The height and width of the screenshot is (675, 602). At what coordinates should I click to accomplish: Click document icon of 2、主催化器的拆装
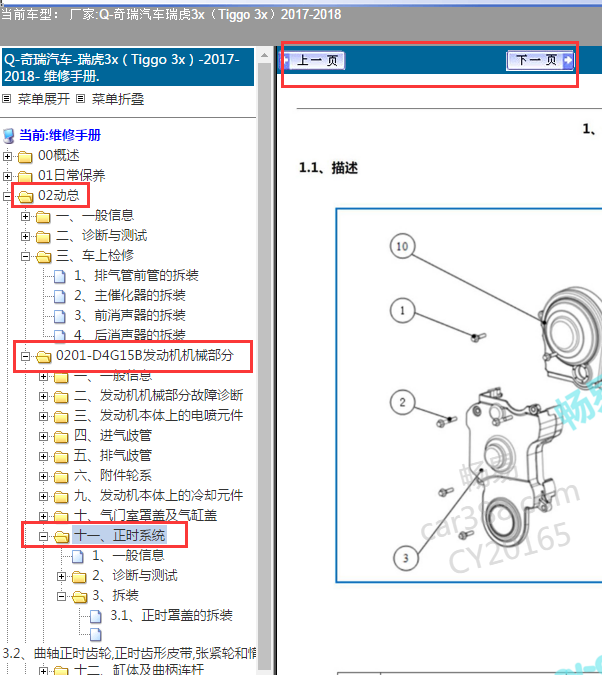[x=60, y=296]
